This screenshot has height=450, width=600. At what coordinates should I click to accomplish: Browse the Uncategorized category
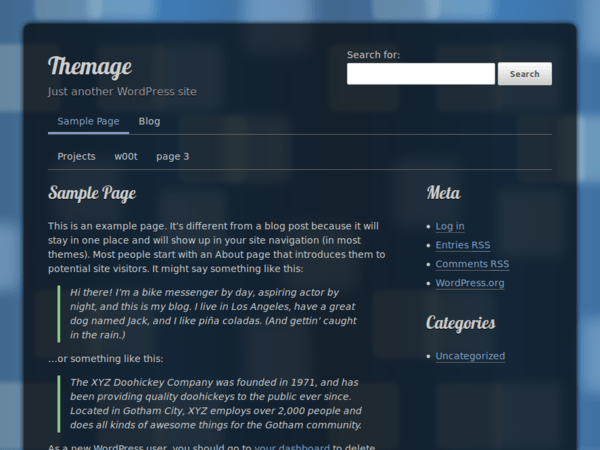pyautogui.click(x=470, y=356)
